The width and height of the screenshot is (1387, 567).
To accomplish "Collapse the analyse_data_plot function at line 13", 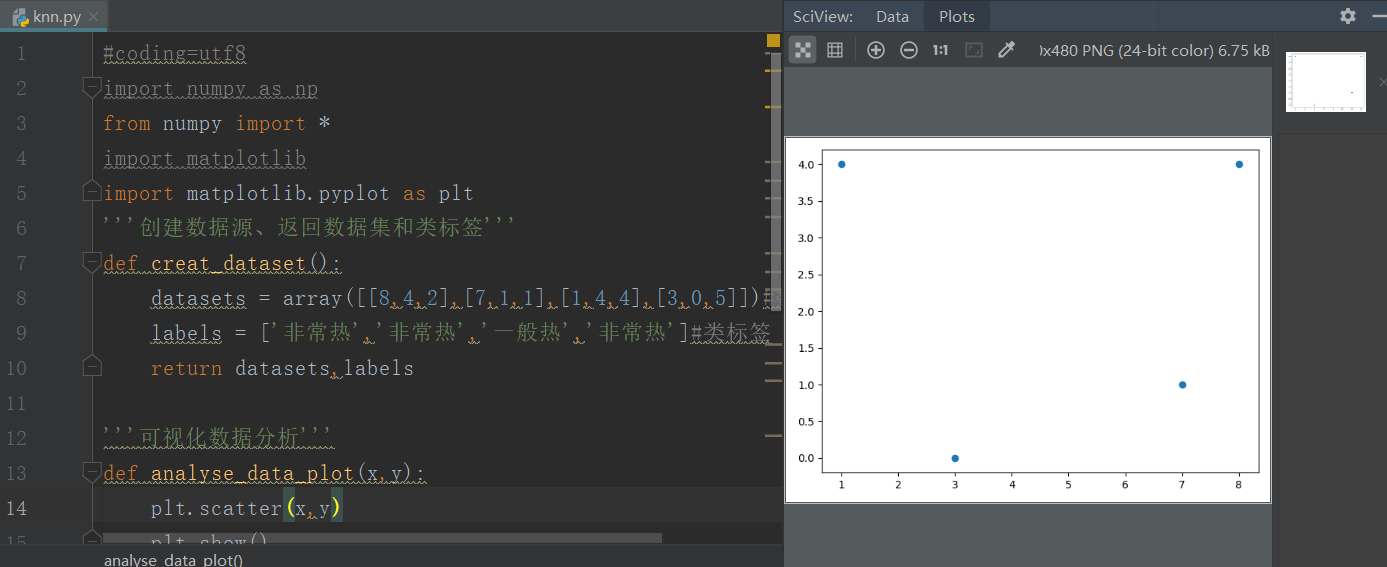I will pyautogui.click(x=92, y=472).
